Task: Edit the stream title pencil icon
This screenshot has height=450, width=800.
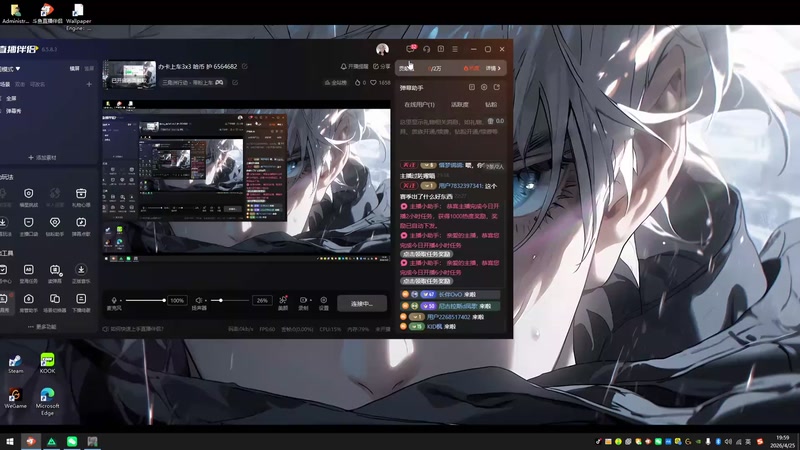Action: pos(244,66)
